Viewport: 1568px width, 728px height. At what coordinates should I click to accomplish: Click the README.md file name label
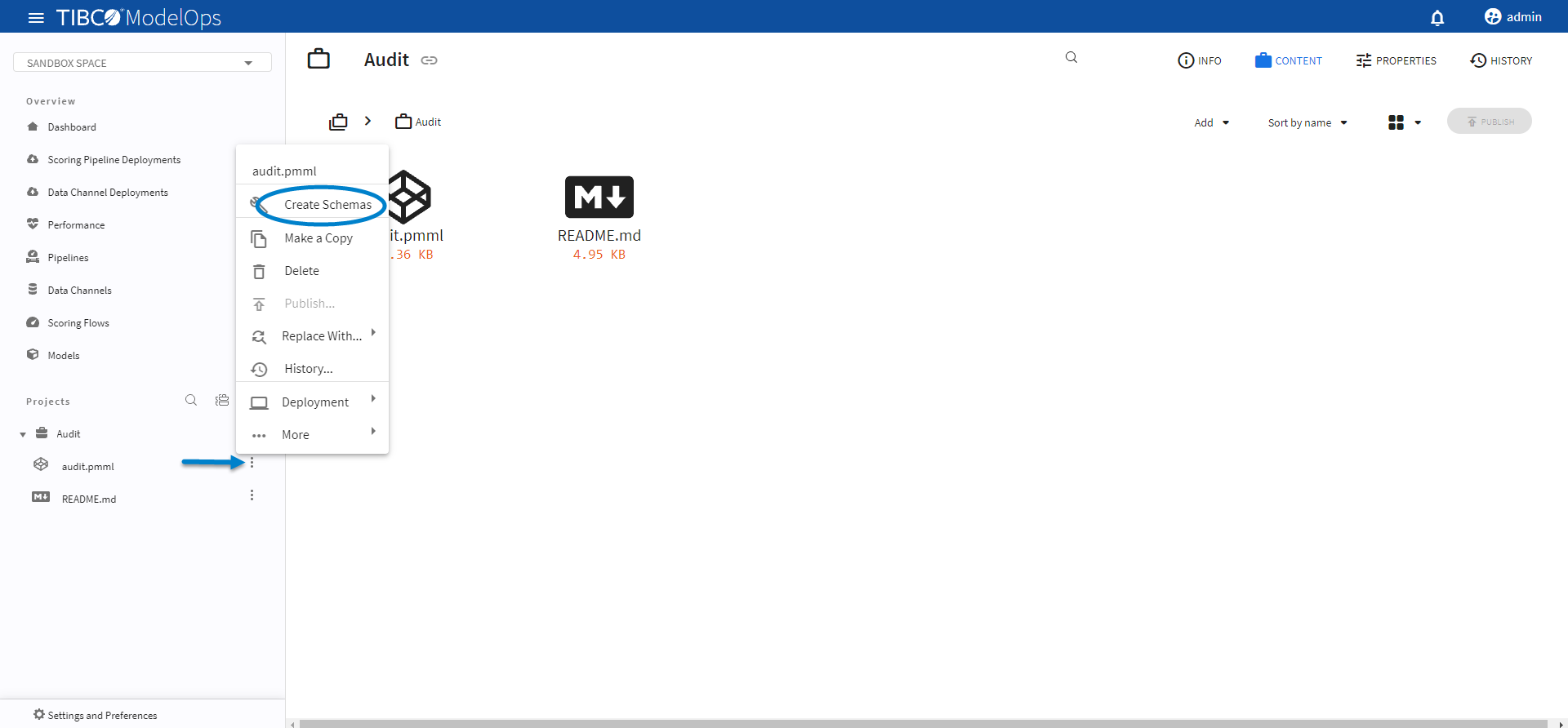[x=599, y=235]
